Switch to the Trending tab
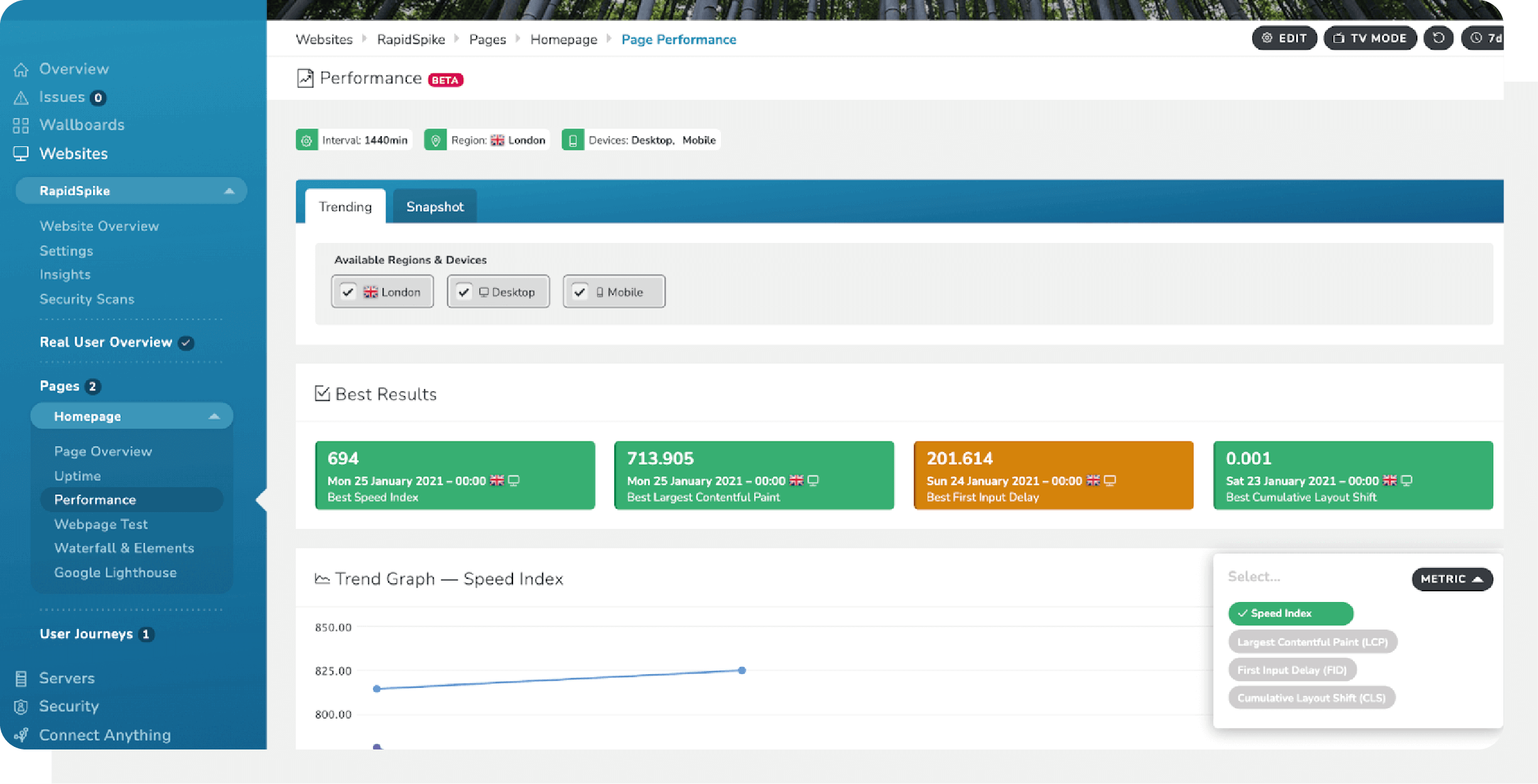 (345, 207)
